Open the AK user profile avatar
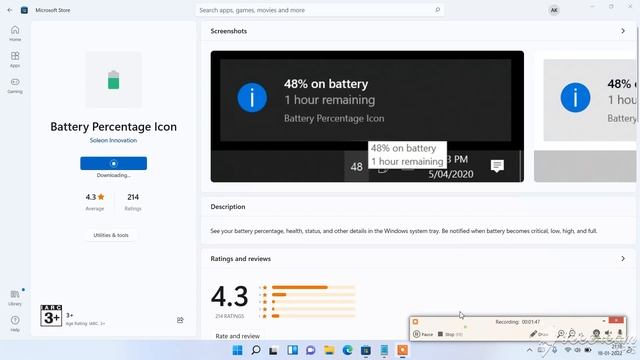 (554, 10)
